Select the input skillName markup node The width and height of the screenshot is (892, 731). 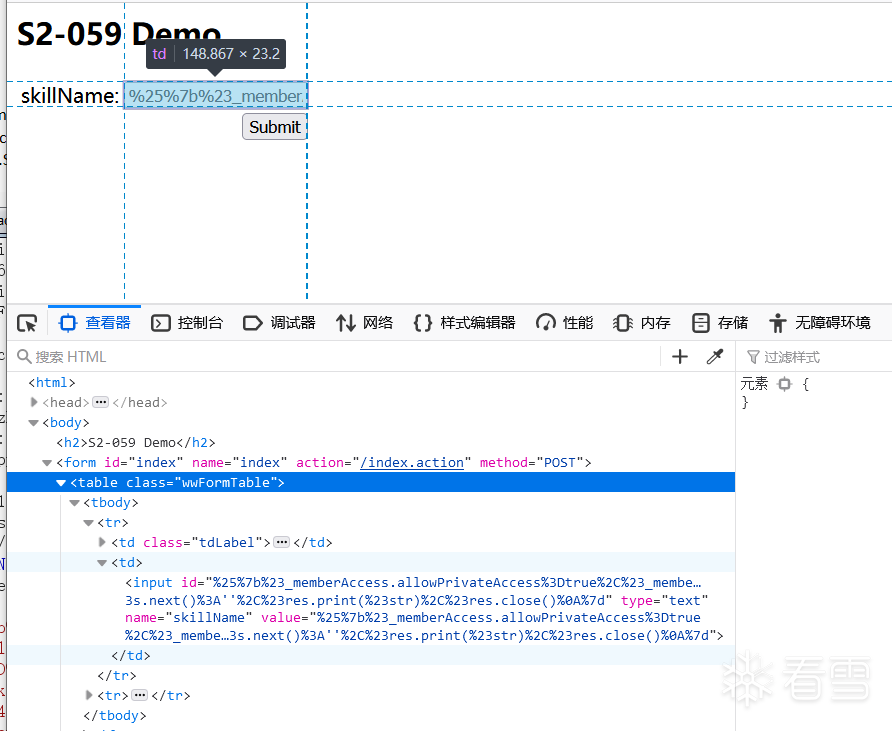(424, 609)
